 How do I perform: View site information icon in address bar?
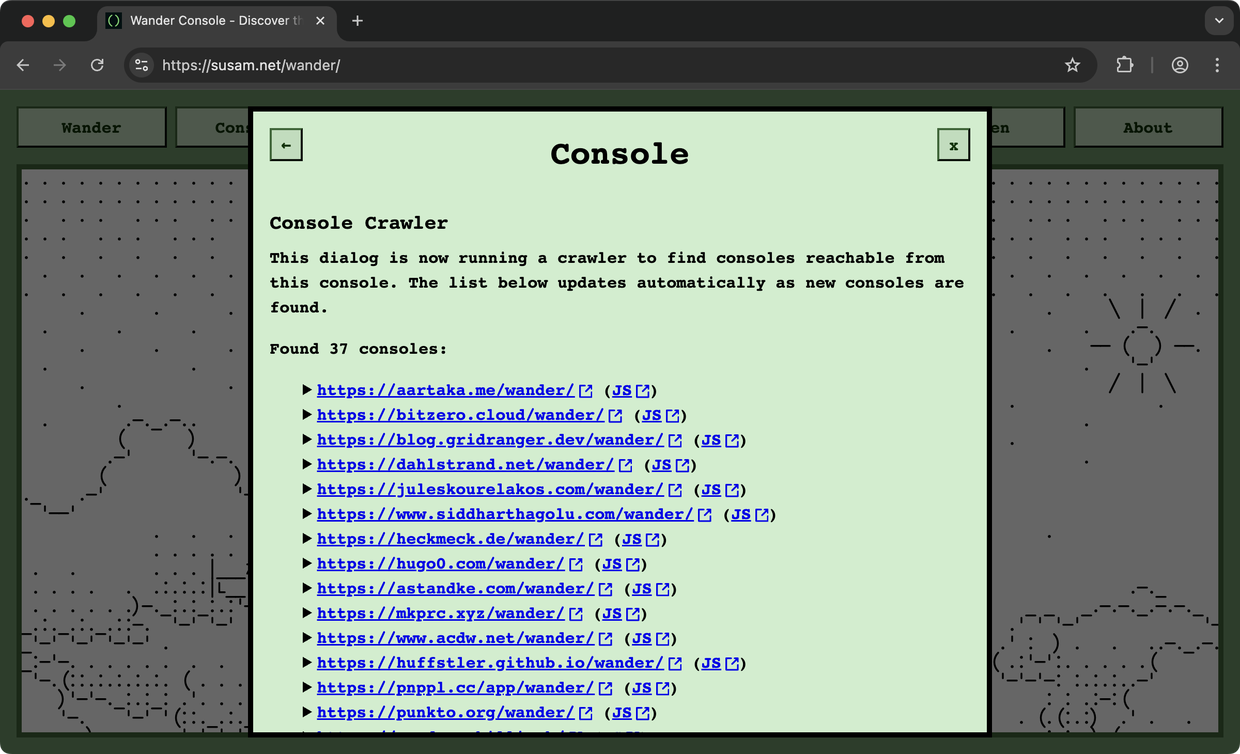pos(142,65)
